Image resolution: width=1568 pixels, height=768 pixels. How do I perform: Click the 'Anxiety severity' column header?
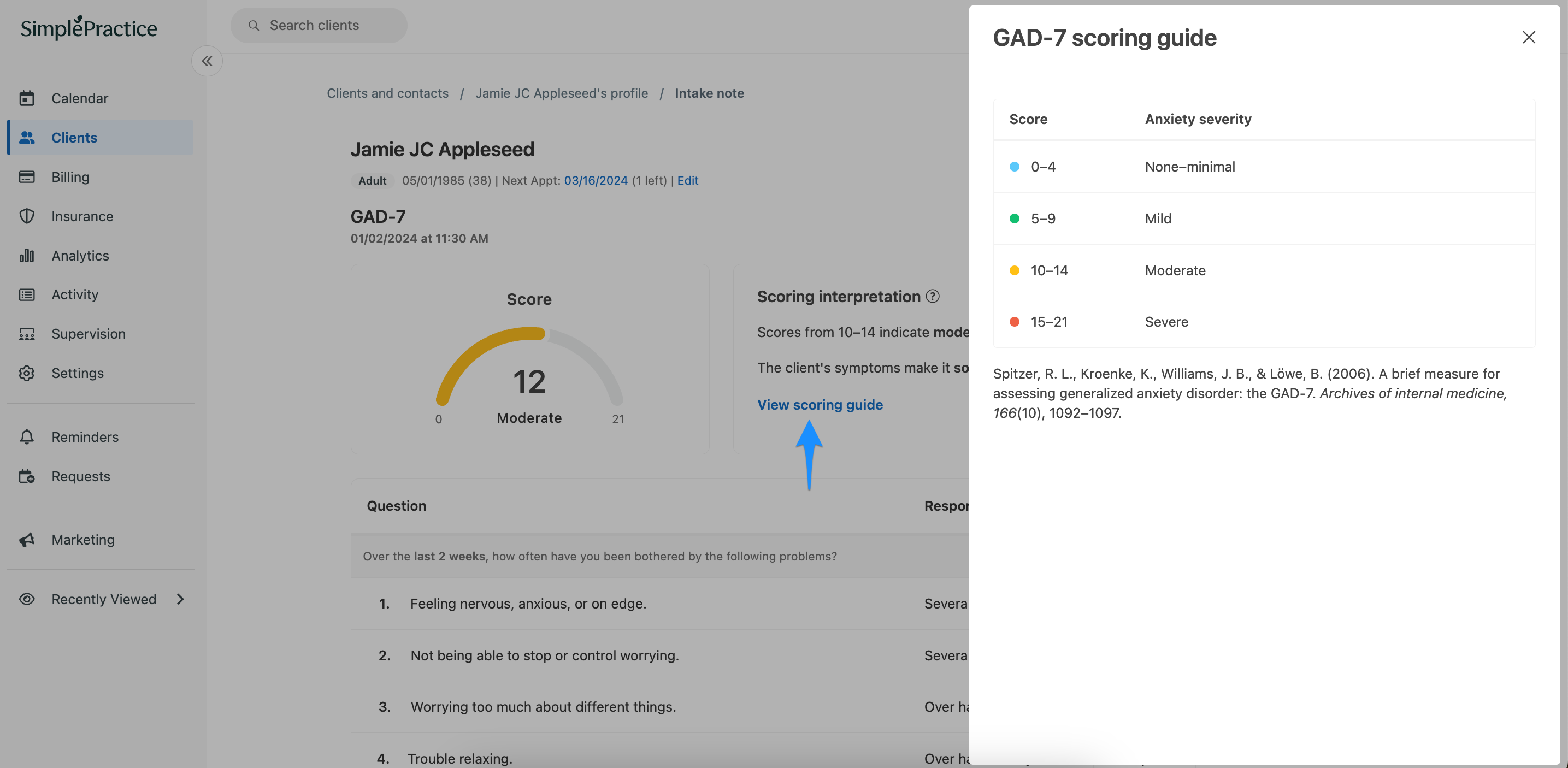click(x=1198, y=119)
